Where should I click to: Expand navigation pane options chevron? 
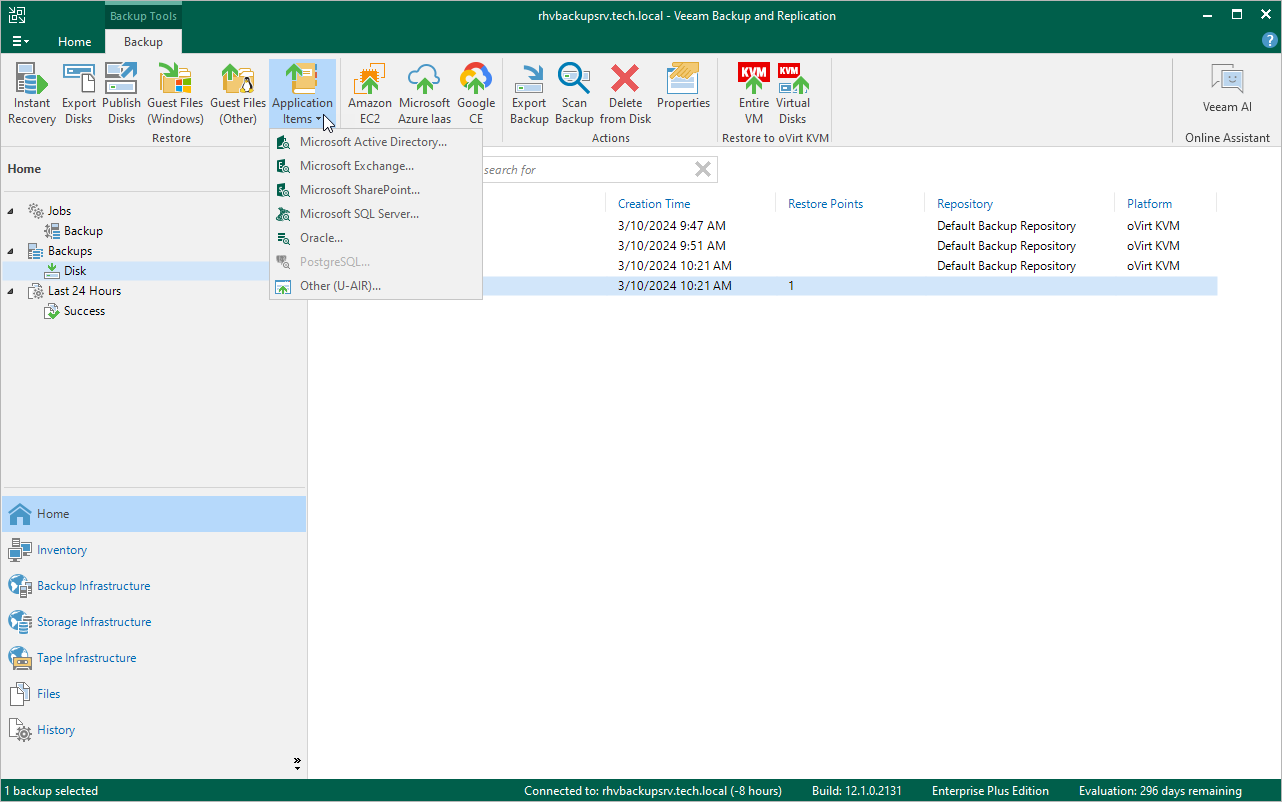coord(297,763)
